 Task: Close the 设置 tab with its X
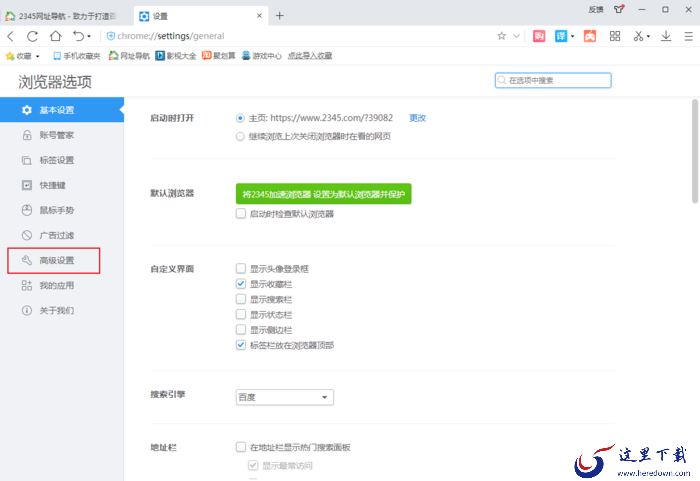(259, 16)
